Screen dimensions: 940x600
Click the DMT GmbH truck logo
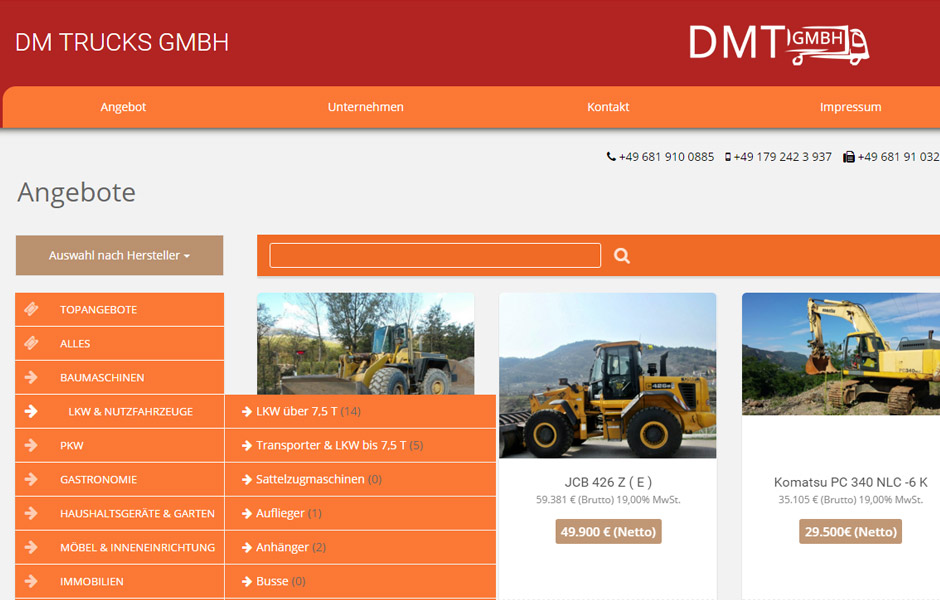[778, 43]
